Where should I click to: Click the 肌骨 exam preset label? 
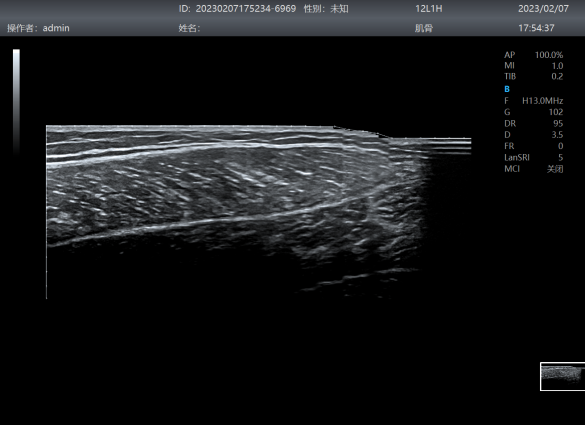(x=424, y=28)
